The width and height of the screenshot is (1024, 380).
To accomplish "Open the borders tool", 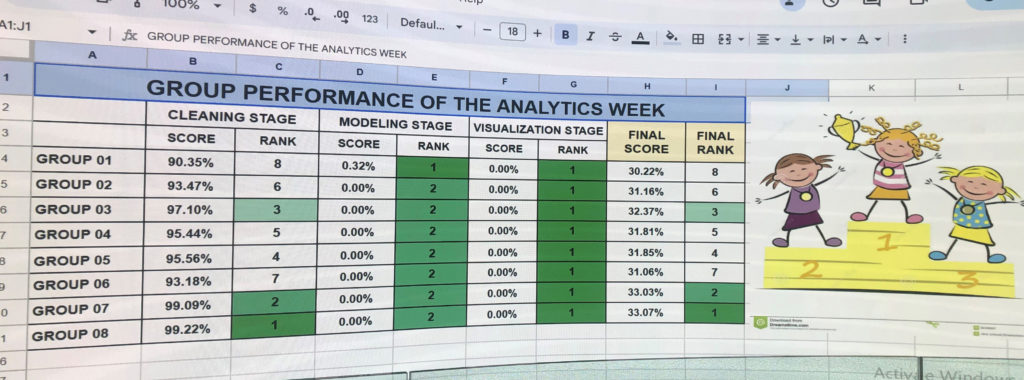I will (697, 39).
